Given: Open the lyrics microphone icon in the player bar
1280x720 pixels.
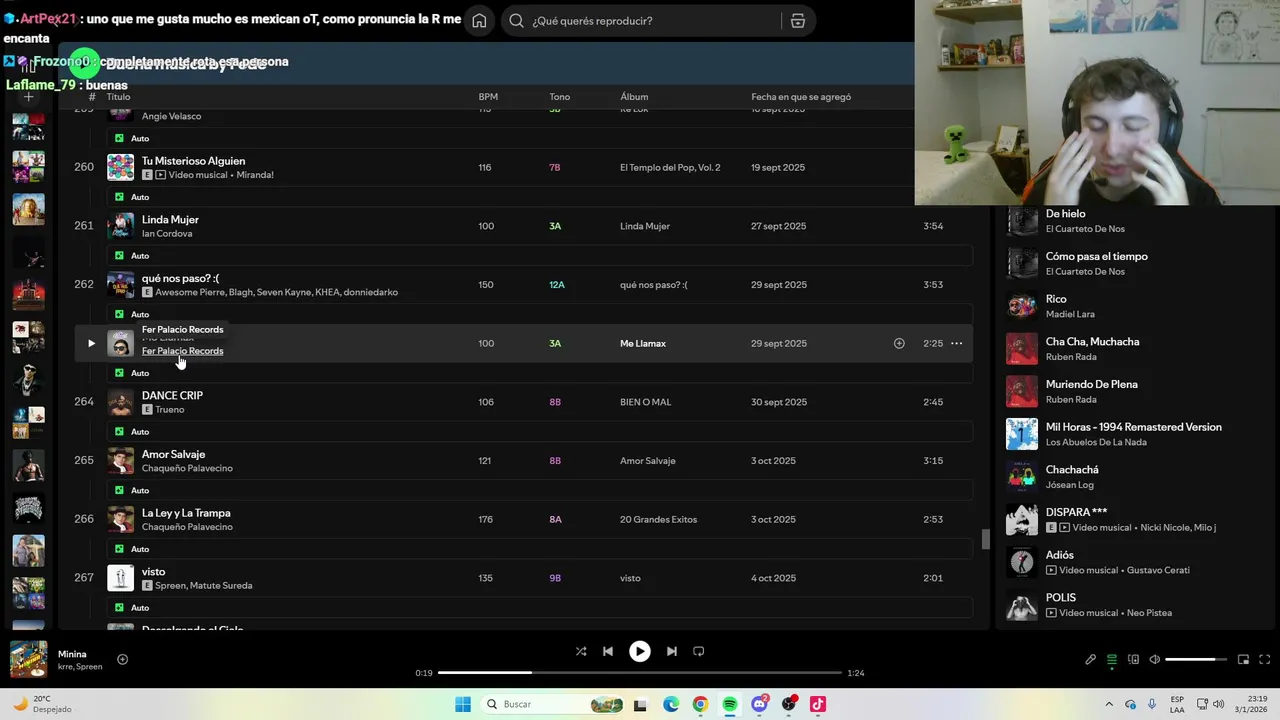Looking at the screenshot, I should (x=1090, y=660).
